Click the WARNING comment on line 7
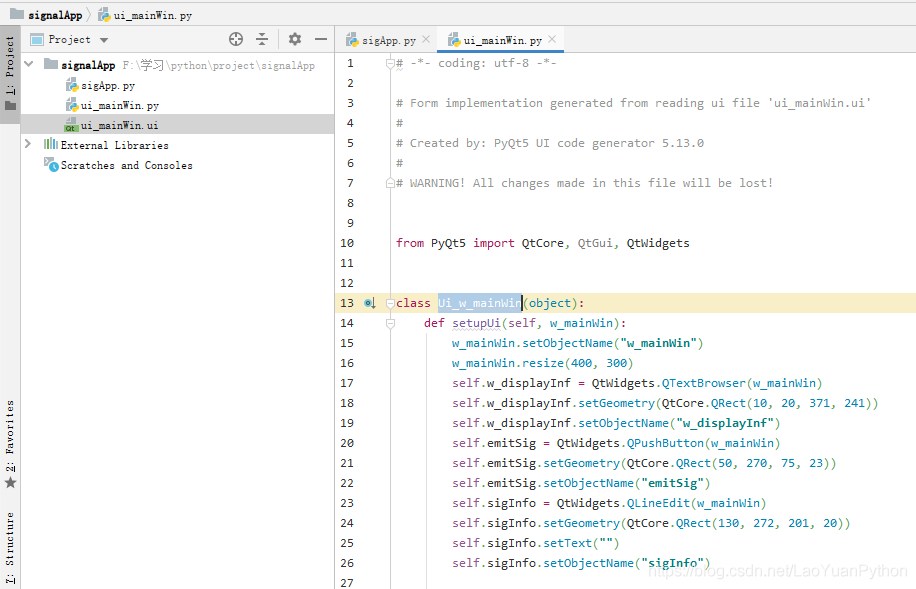The height and width of the screenshot is (589, 916). 585,183
